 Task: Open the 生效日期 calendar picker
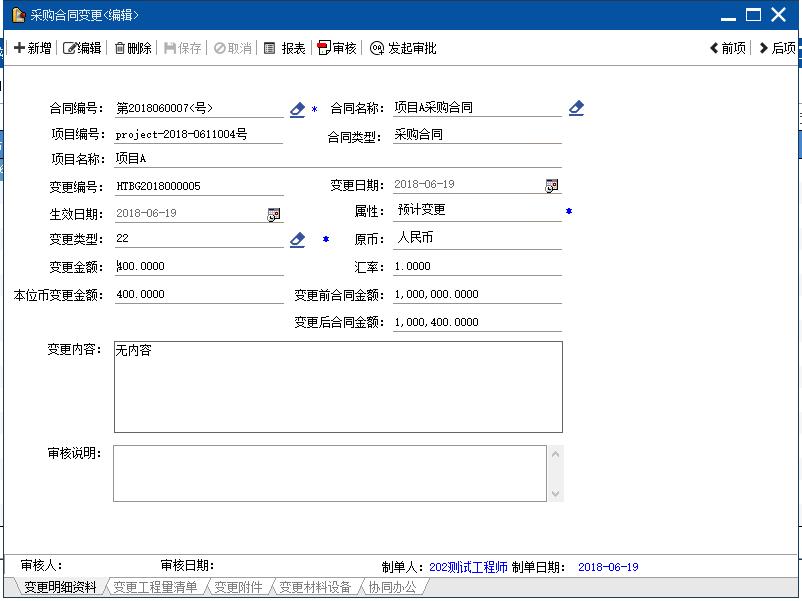(x=273, y=214)
